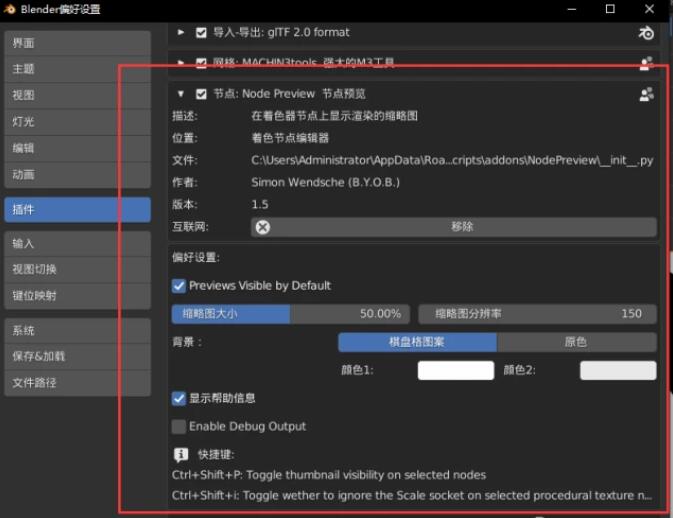
Task: Uncheck Previews Visible by Default
Action: [179, 286]
